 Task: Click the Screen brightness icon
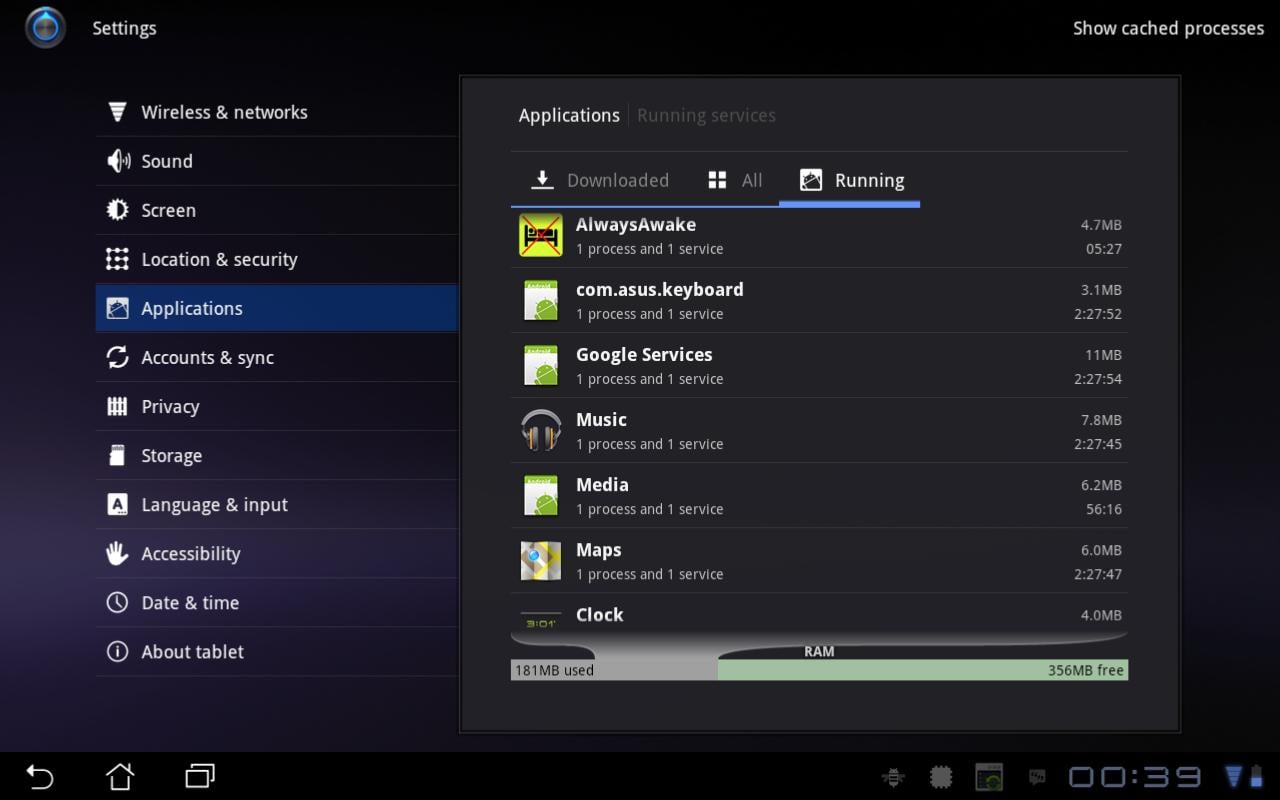[x=117, y=210]
